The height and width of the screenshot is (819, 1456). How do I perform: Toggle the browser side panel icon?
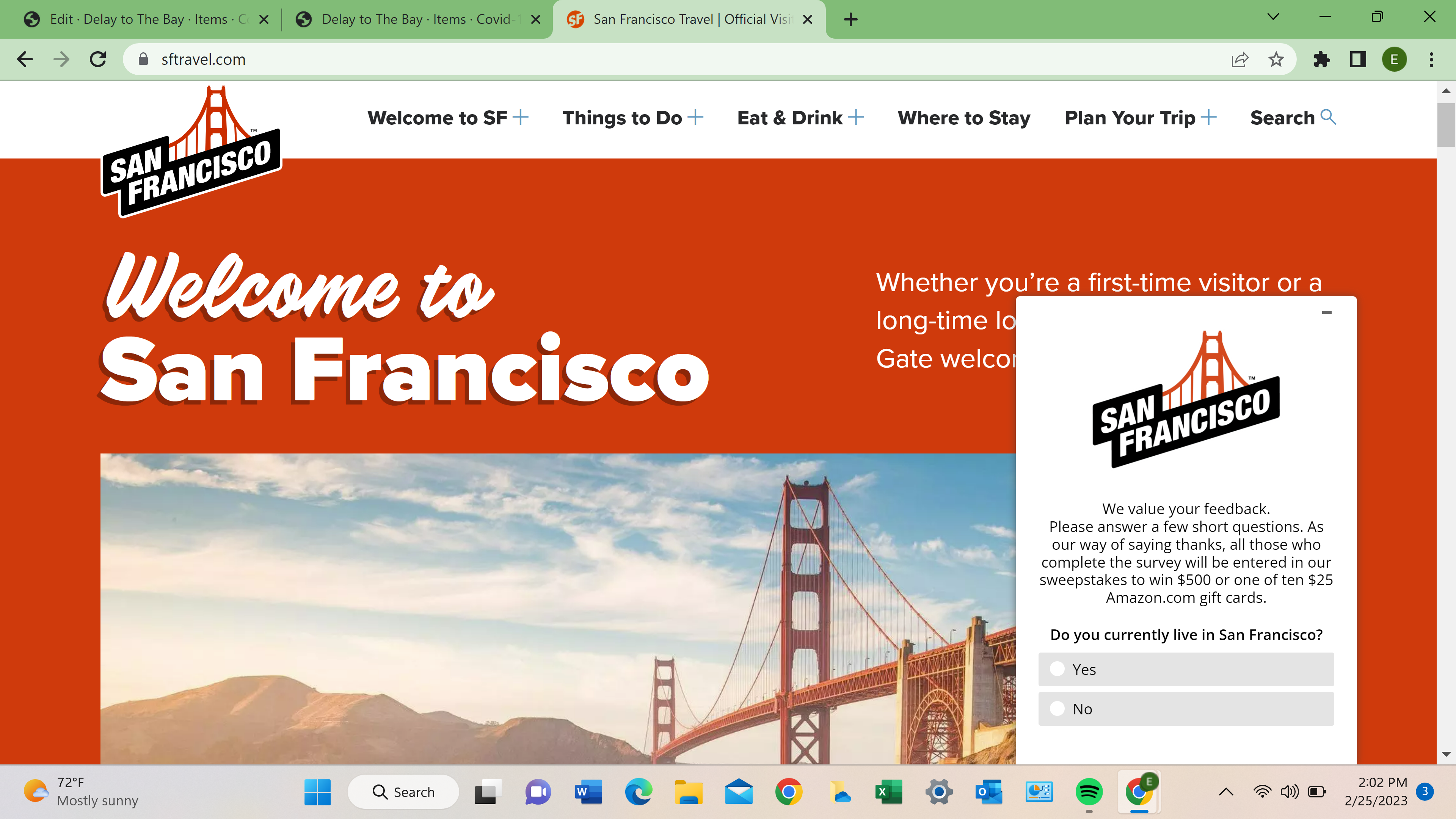(1358, 60)
